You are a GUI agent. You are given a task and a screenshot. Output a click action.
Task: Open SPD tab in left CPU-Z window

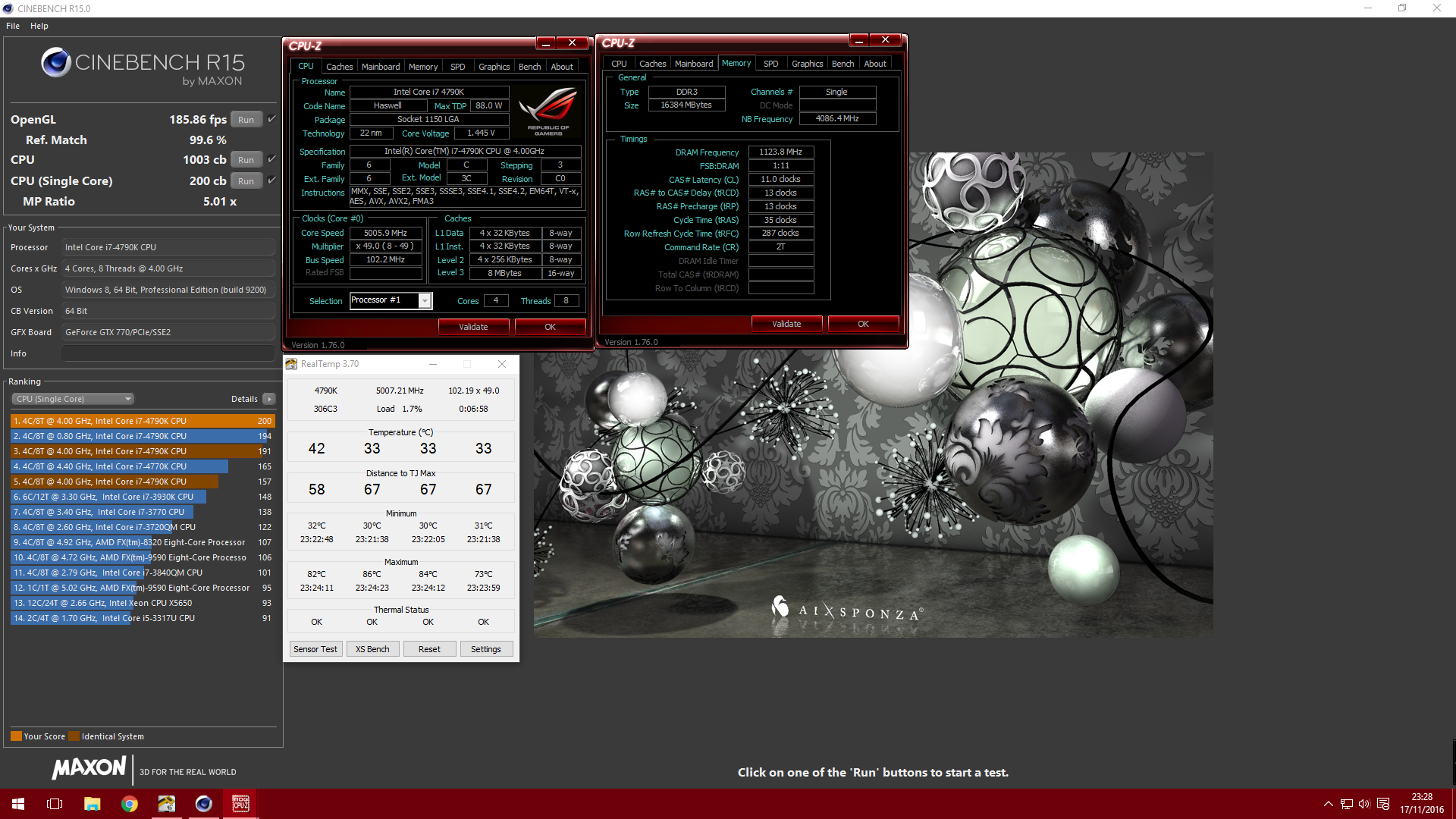pyautogui.click(x=458, y=67)
